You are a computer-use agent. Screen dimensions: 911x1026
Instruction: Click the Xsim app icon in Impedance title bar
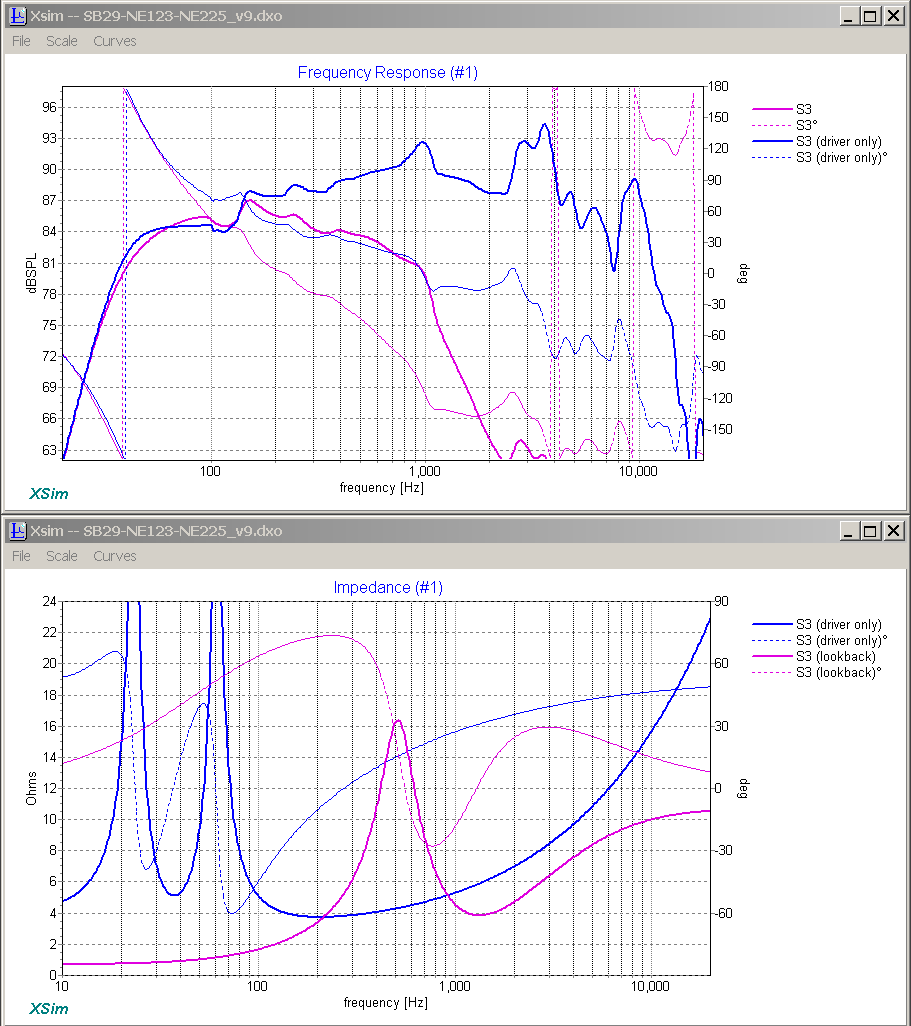pos(18,531)
